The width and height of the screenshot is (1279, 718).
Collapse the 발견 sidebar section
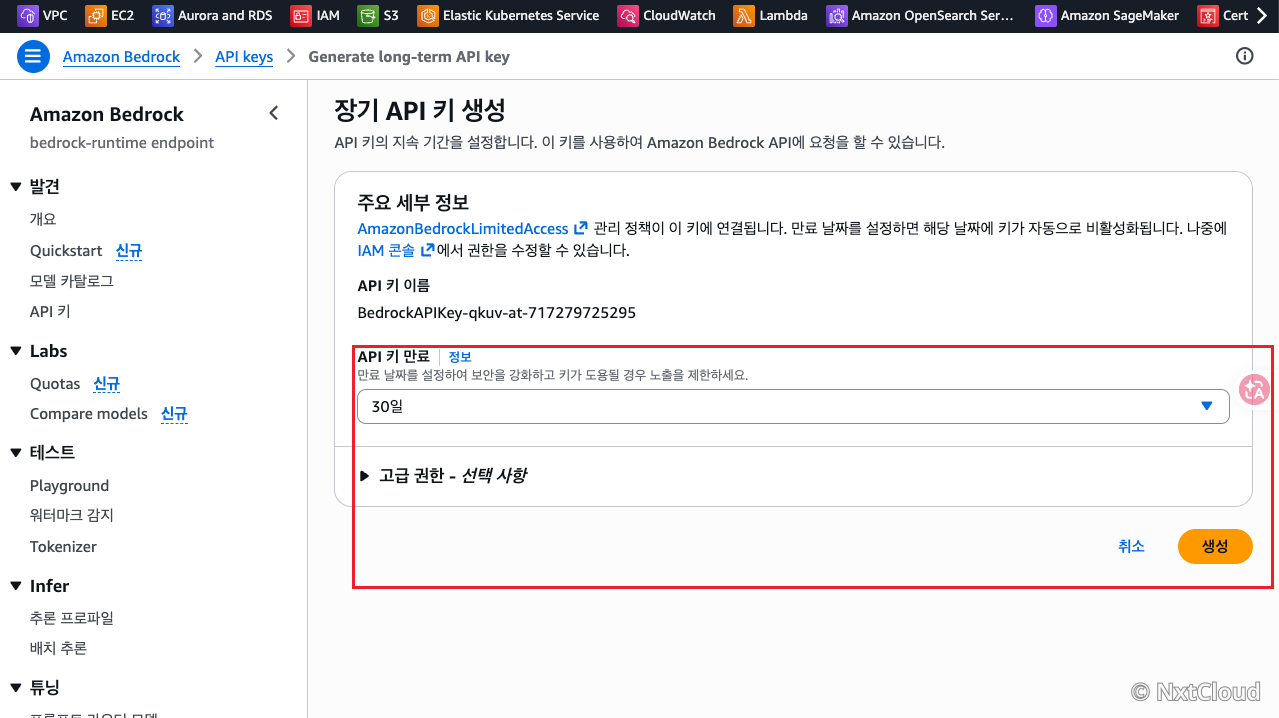click(15, 187)
